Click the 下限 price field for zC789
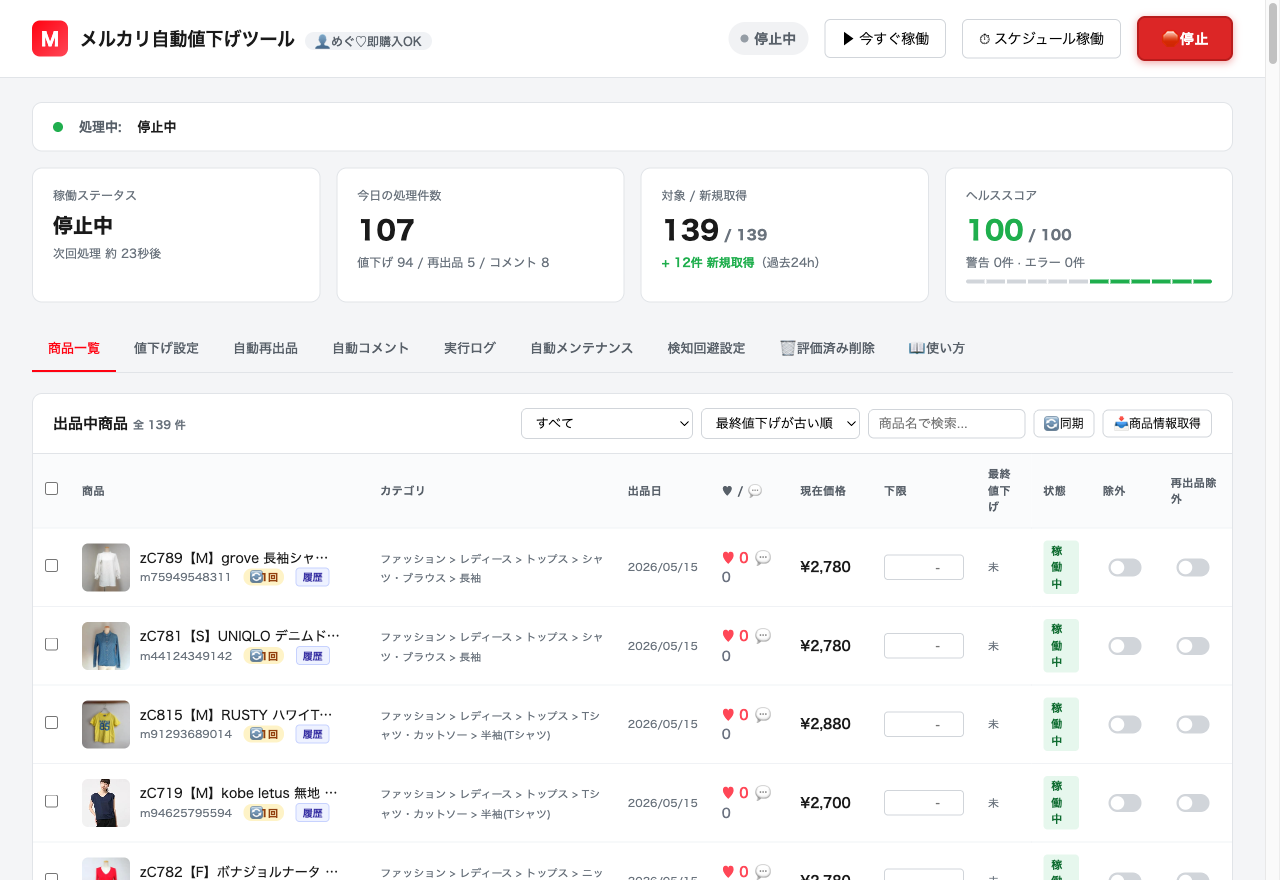 point(924,568)
